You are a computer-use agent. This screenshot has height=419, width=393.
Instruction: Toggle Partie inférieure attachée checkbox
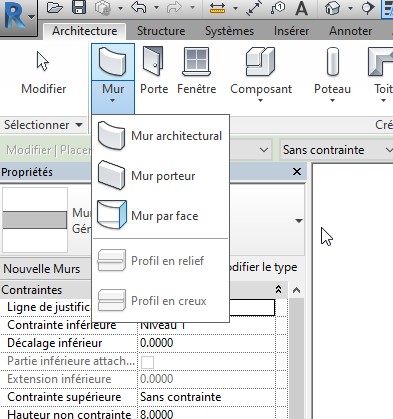(x=147, y=362)
